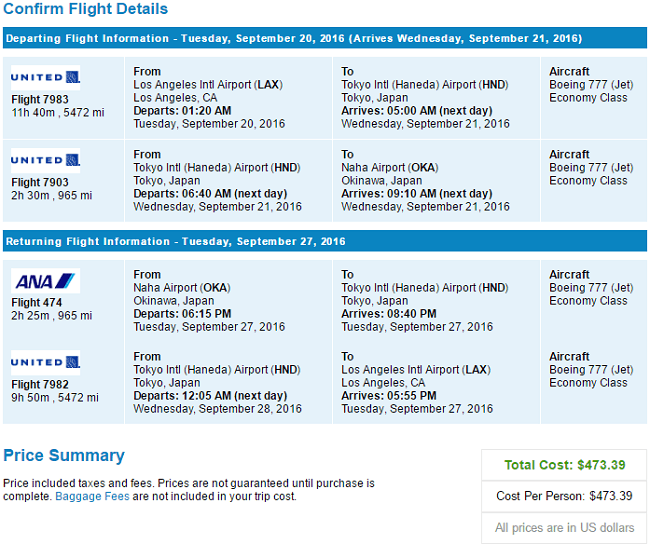
Task: Click the United logo for Flight 7982
Action: (46, 363)
